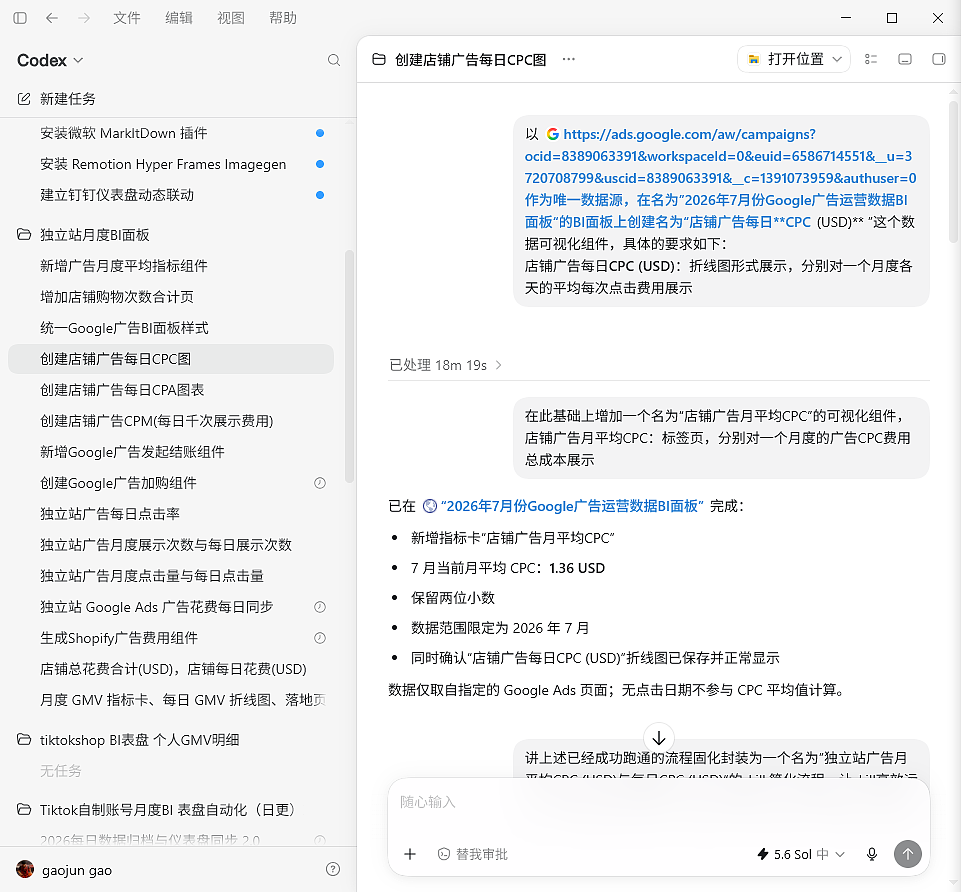
Task: Click the send up-arrow button
Action: (908, 854)
